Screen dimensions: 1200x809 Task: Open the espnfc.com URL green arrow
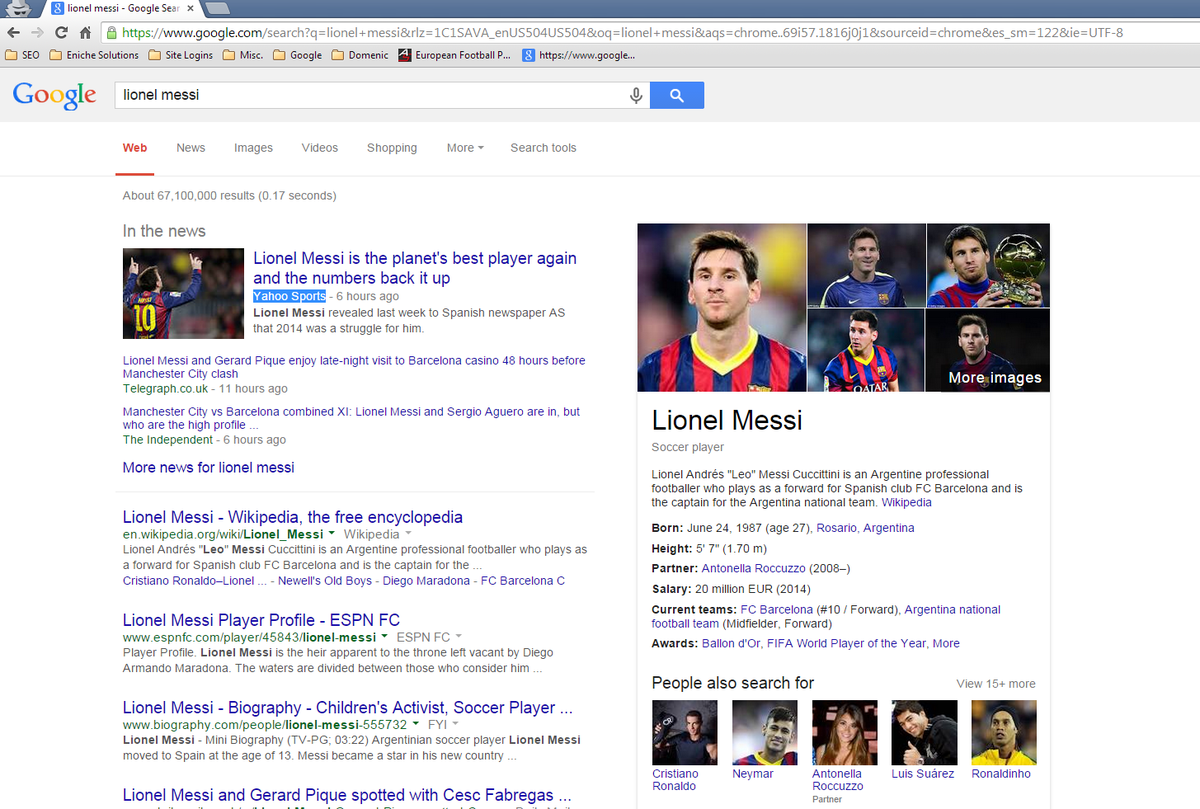(385, 637)
